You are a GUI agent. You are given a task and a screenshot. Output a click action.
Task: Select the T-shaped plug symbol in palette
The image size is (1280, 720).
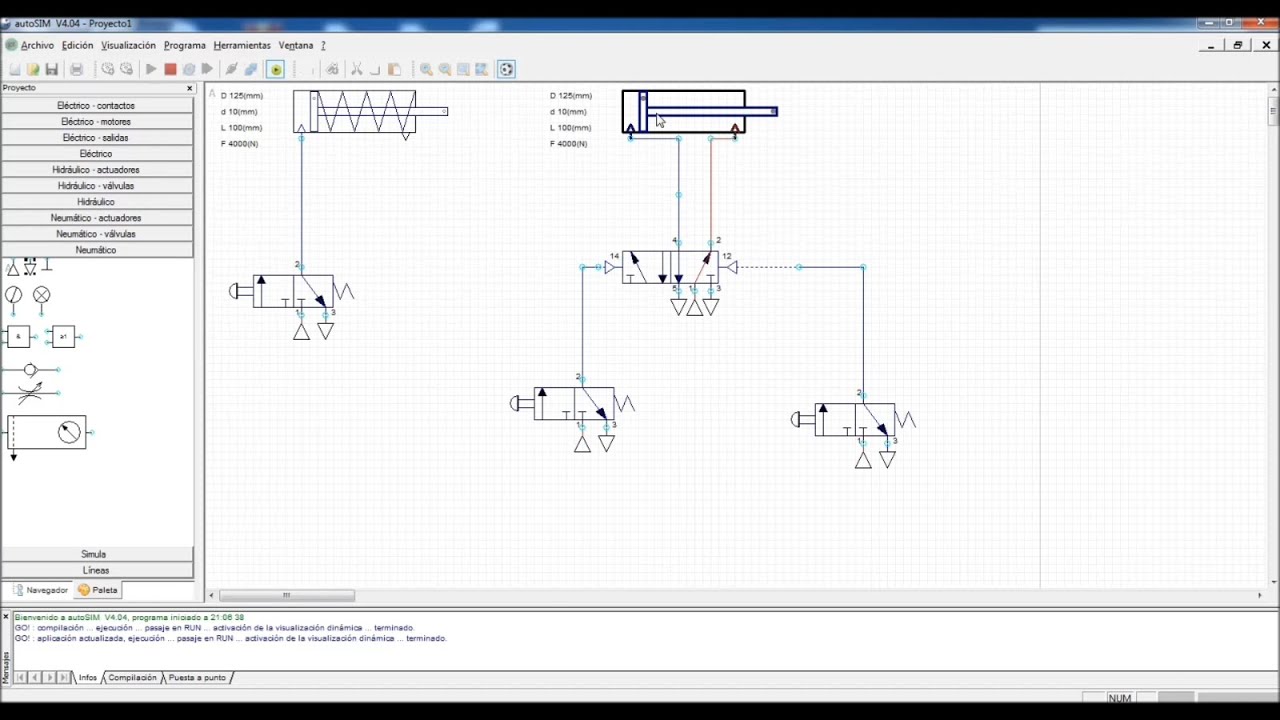tap(47, 265)
